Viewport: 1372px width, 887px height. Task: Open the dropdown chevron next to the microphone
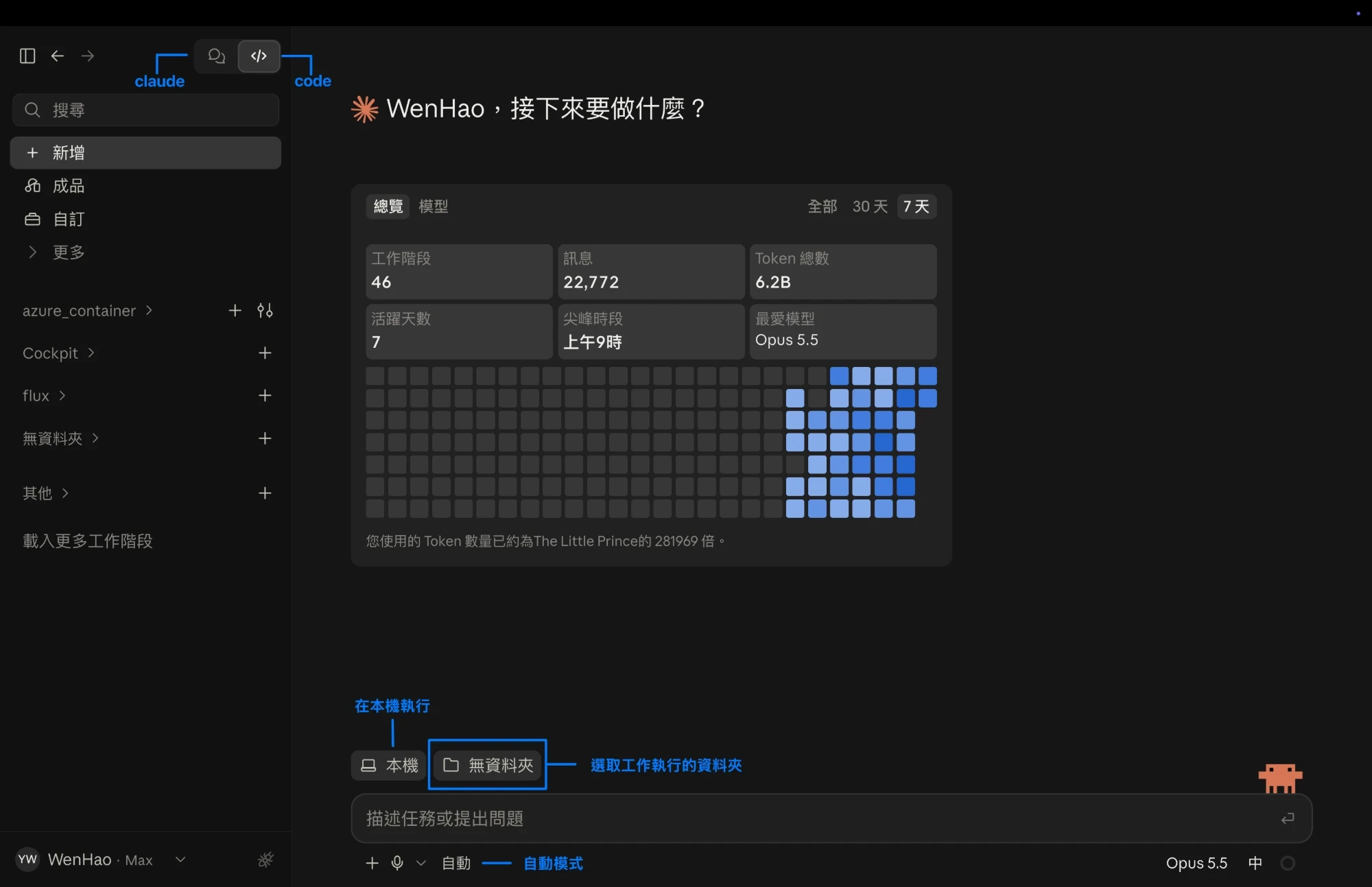click(x=421, y=863)
